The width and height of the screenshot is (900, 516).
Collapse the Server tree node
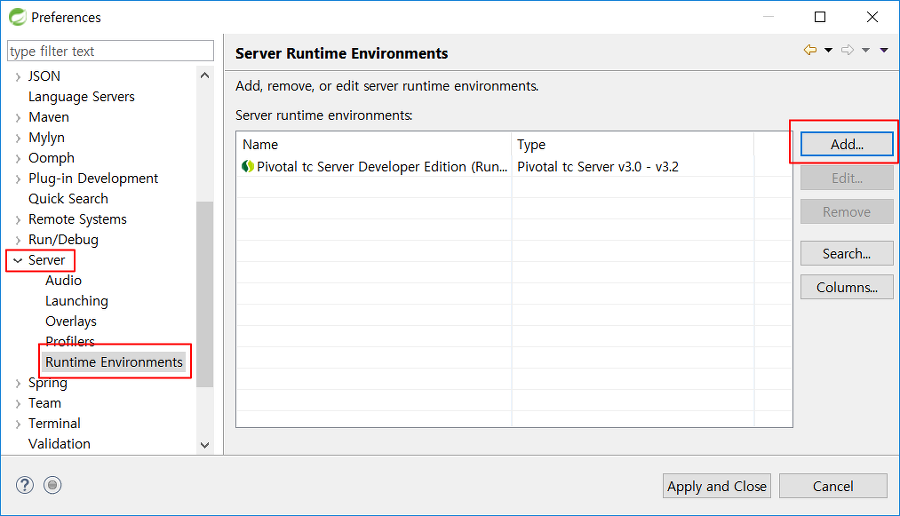18,261
